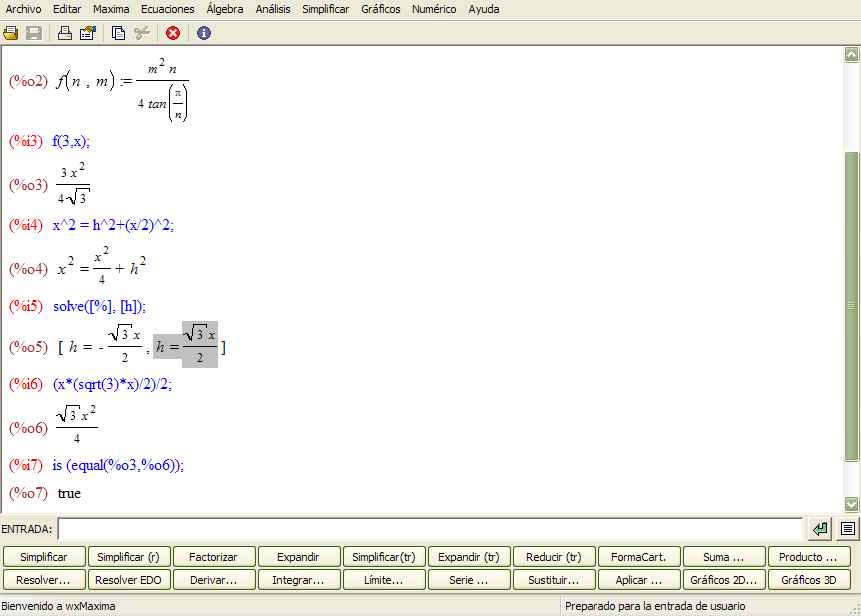861x616 pixels.
Task: Click the multiline input icon
Action: 847,529
